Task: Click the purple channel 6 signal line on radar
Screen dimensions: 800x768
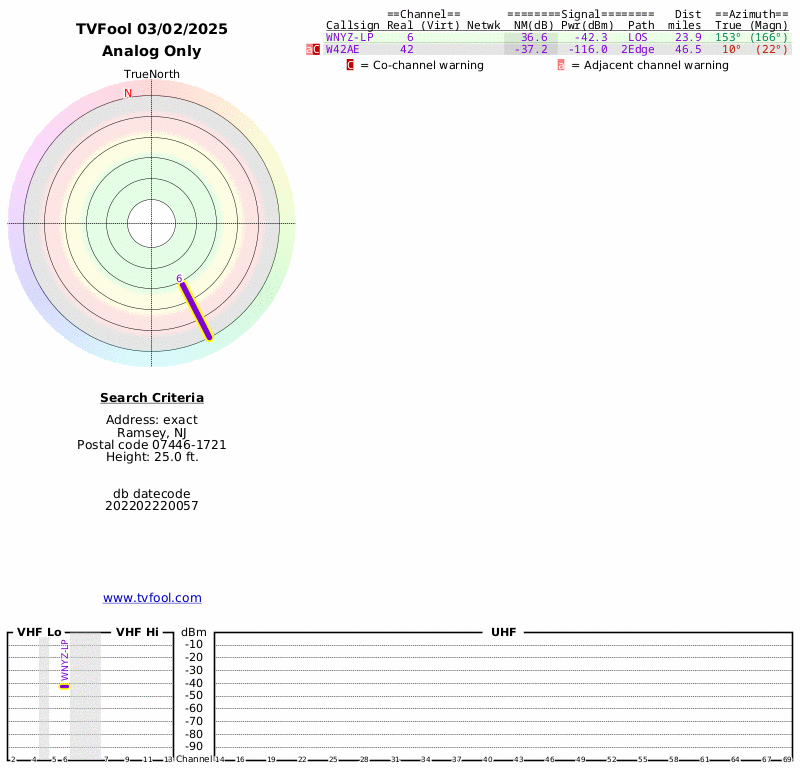Action: 196,312
